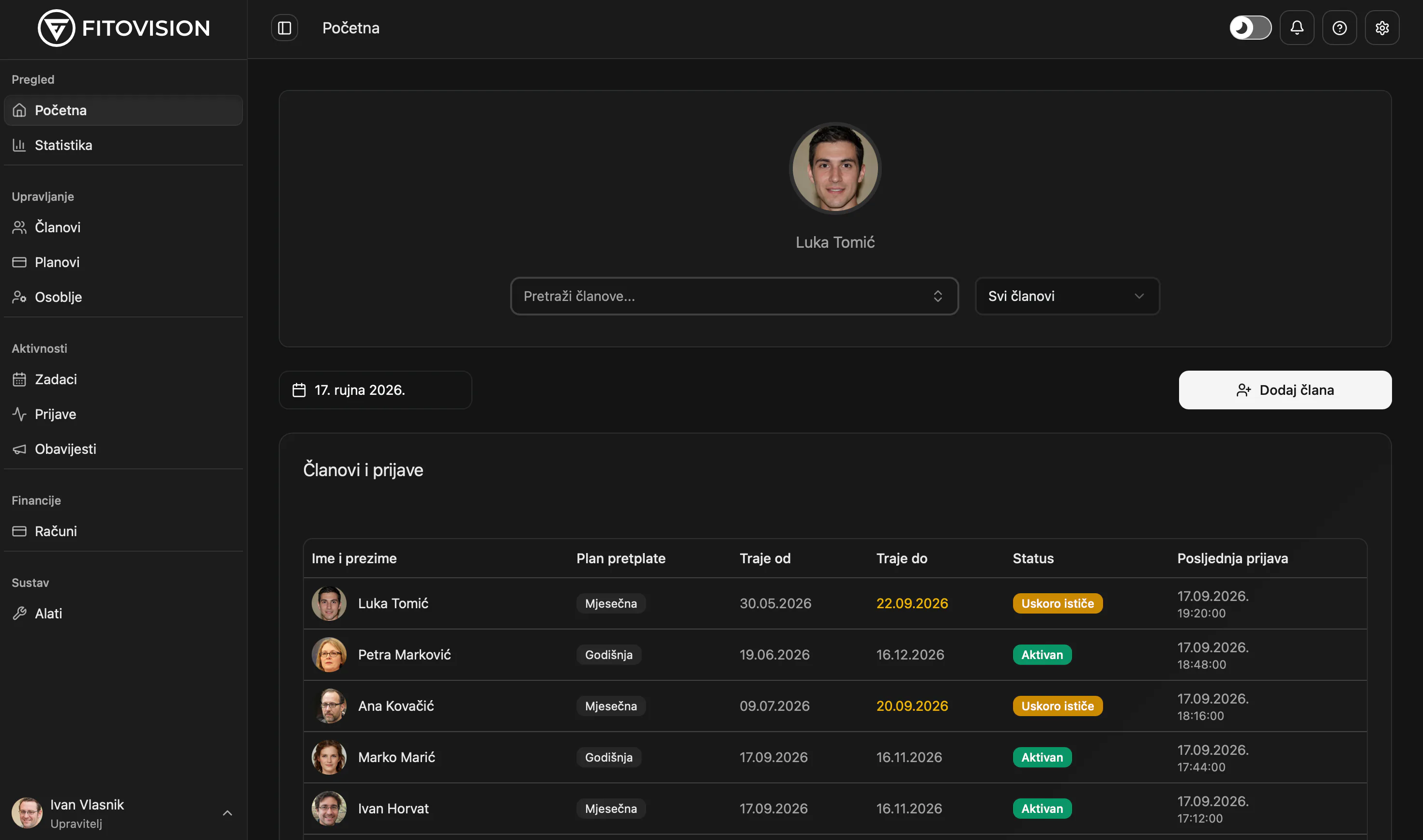Click the Osoblje staff icon
The width and height of the screenshot is (1423, 840).
19,297
